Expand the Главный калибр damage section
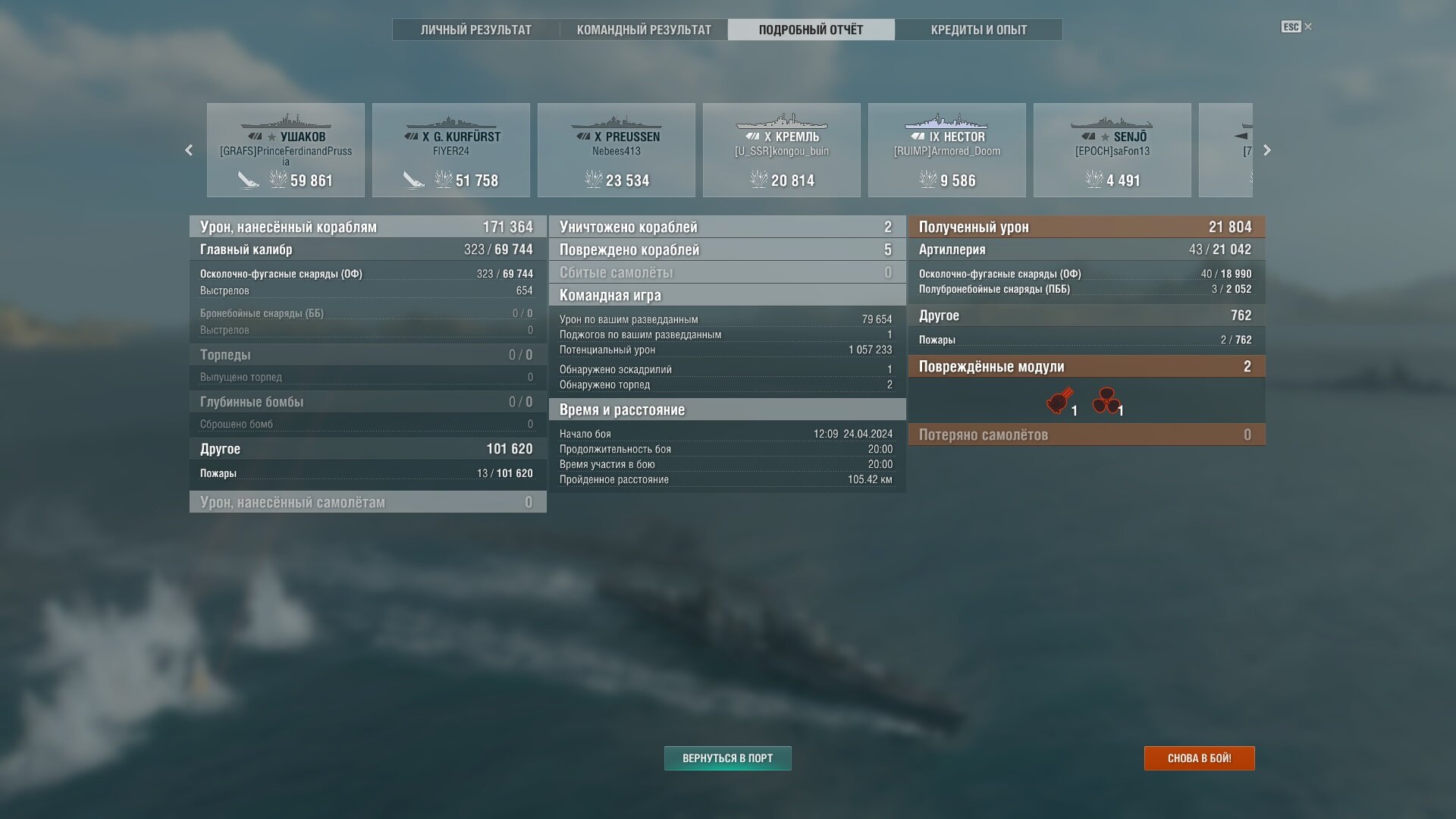The height and width of the screenshot is (819, 1456). tap(368, 249)
